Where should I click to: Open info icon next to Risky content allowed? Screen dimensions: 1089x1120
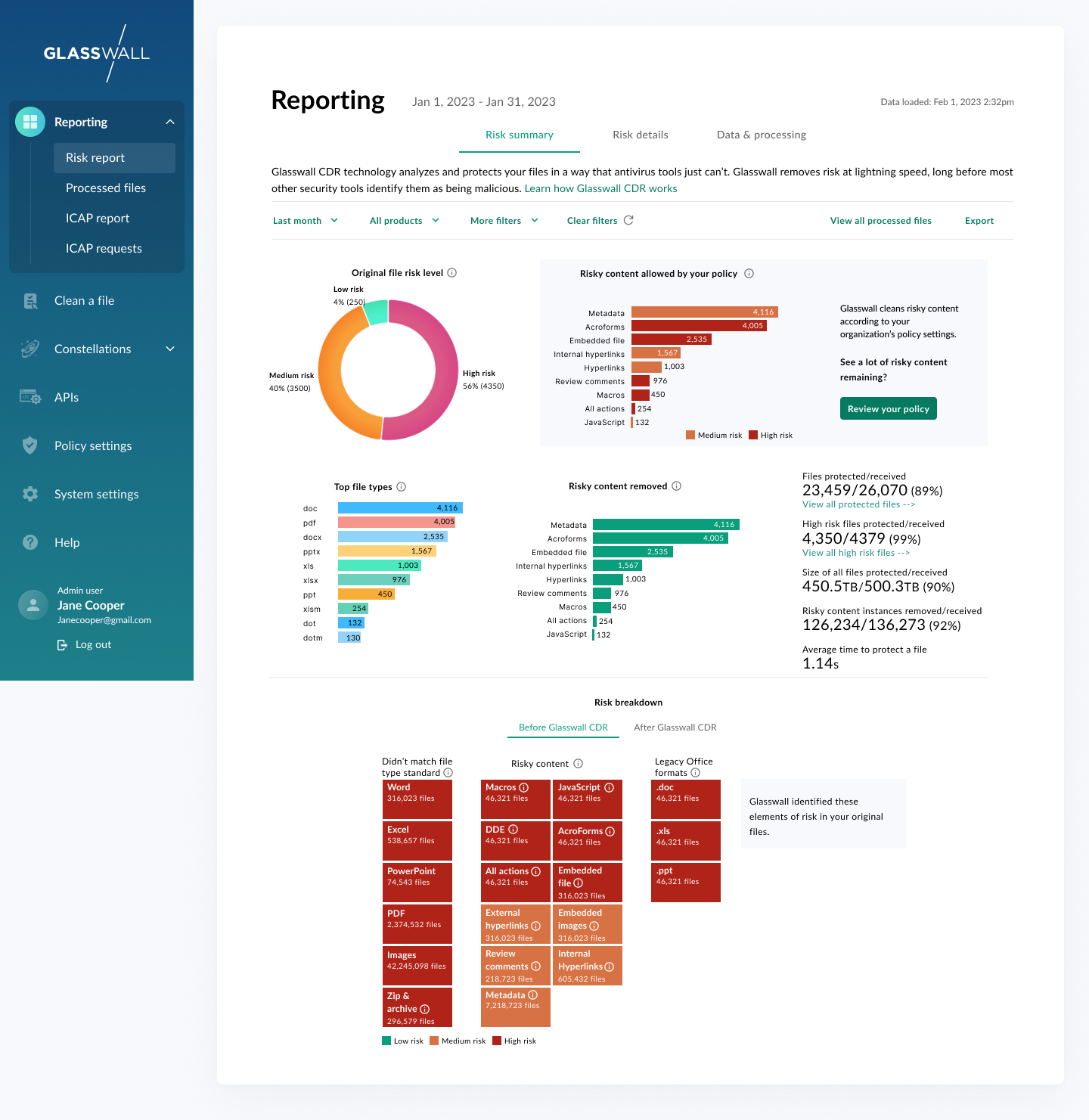(x=749, y=274)
